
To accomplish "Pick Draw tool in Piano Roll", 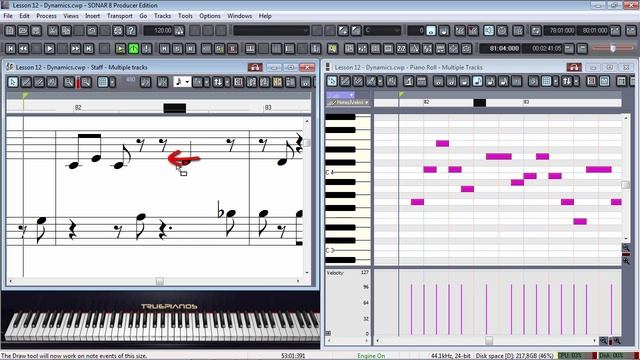I will [345, 81].
